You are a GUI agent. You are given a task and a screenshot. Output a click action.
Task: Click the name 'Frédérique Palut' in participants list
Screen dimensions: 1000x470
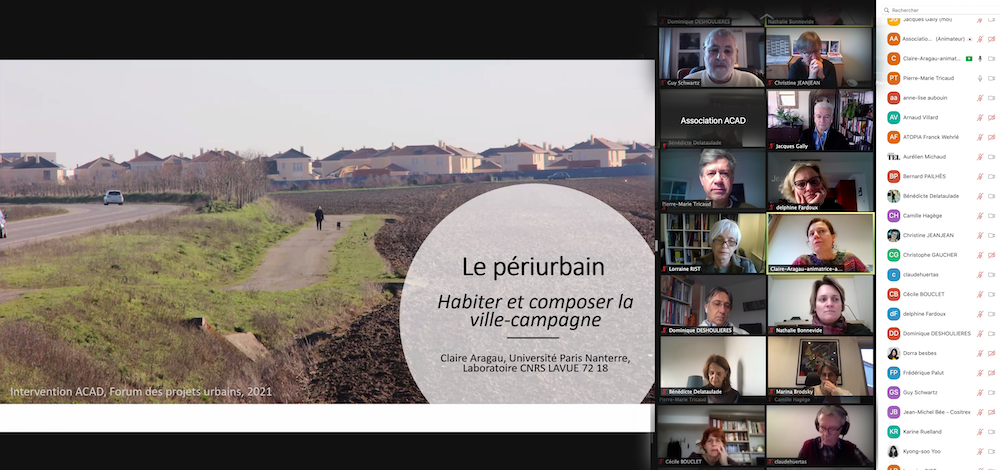click(x=923, y=372)
